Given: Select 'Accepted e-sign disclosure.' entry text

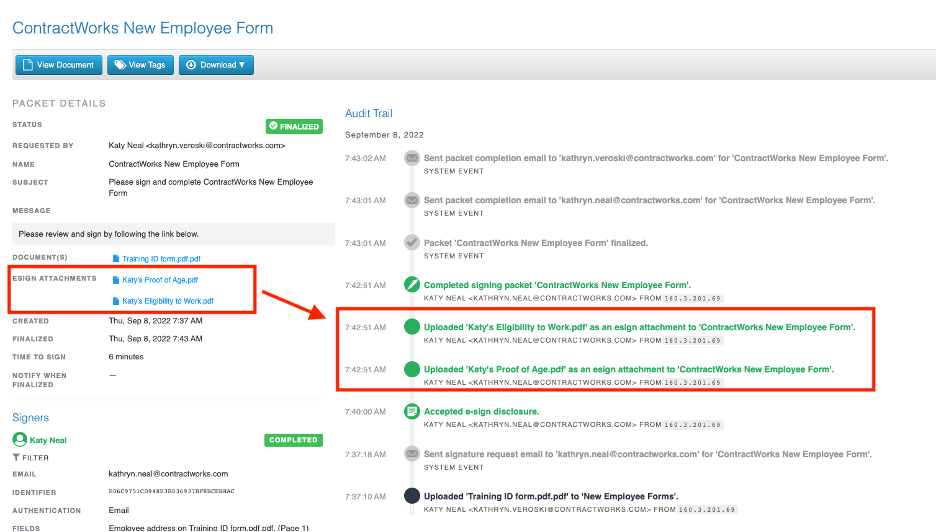Looking at the screenshot, I should click(x=481, y=412).
